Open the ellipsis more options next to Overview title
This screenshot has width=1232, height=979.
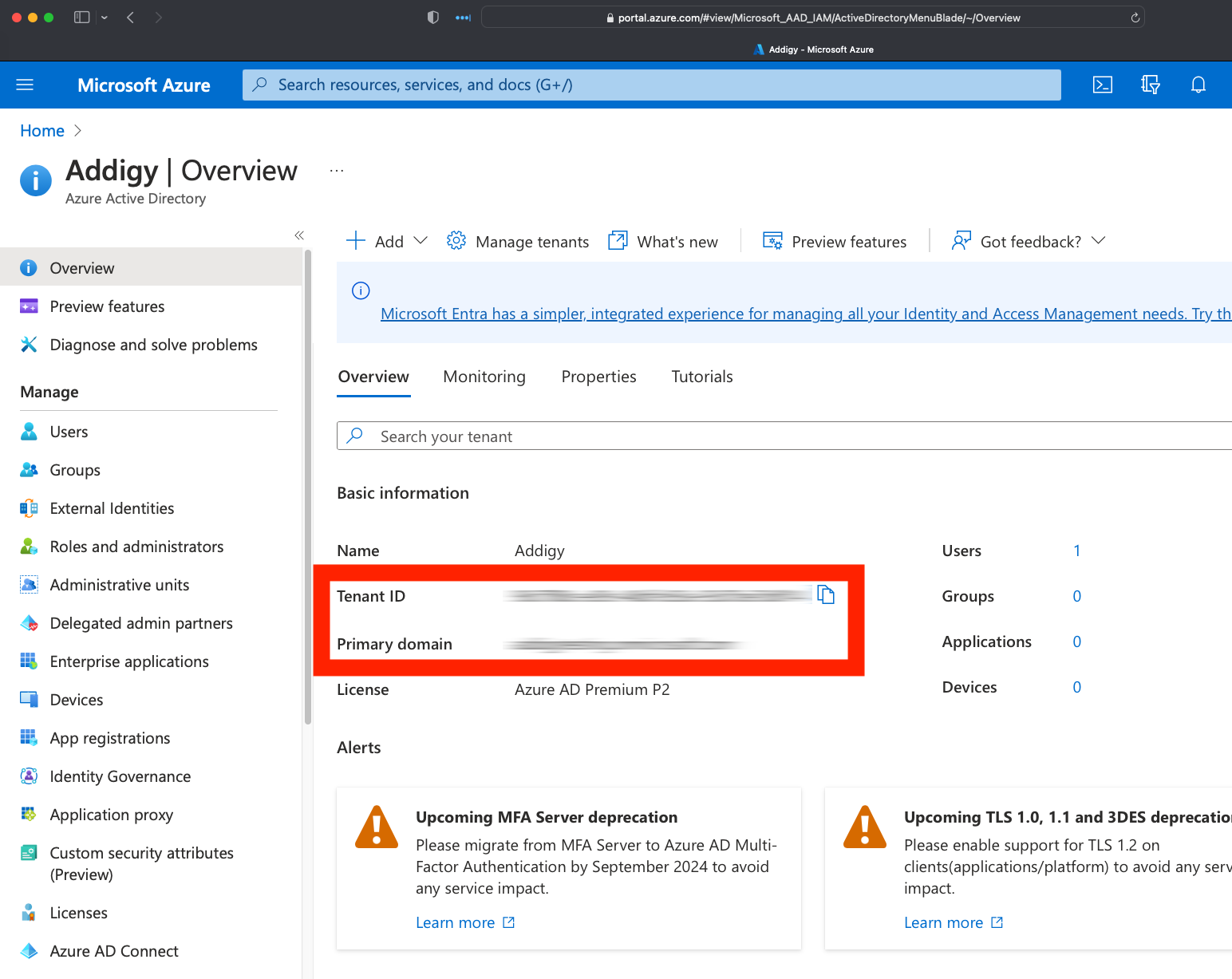[337, 171]
